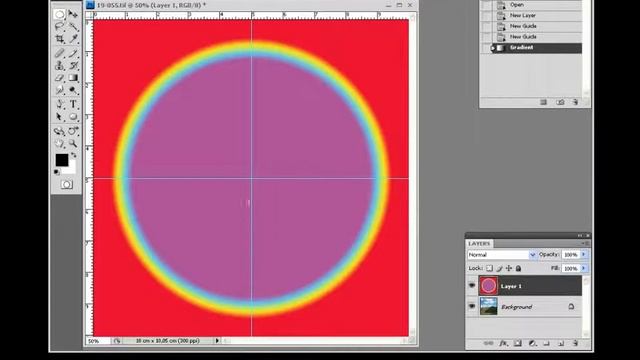Select the Gradient history state
Viewport: 640px width, 360px height.
(537, 48)
